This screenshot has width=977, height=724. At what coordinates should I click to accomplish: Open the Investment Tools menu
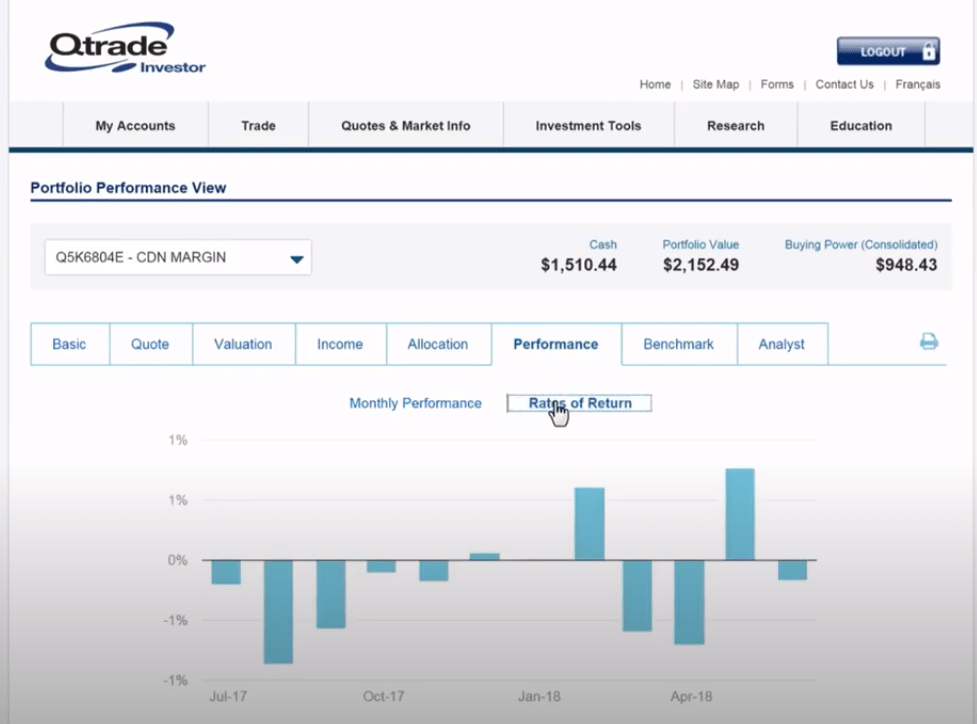click(x=588, y=126)
